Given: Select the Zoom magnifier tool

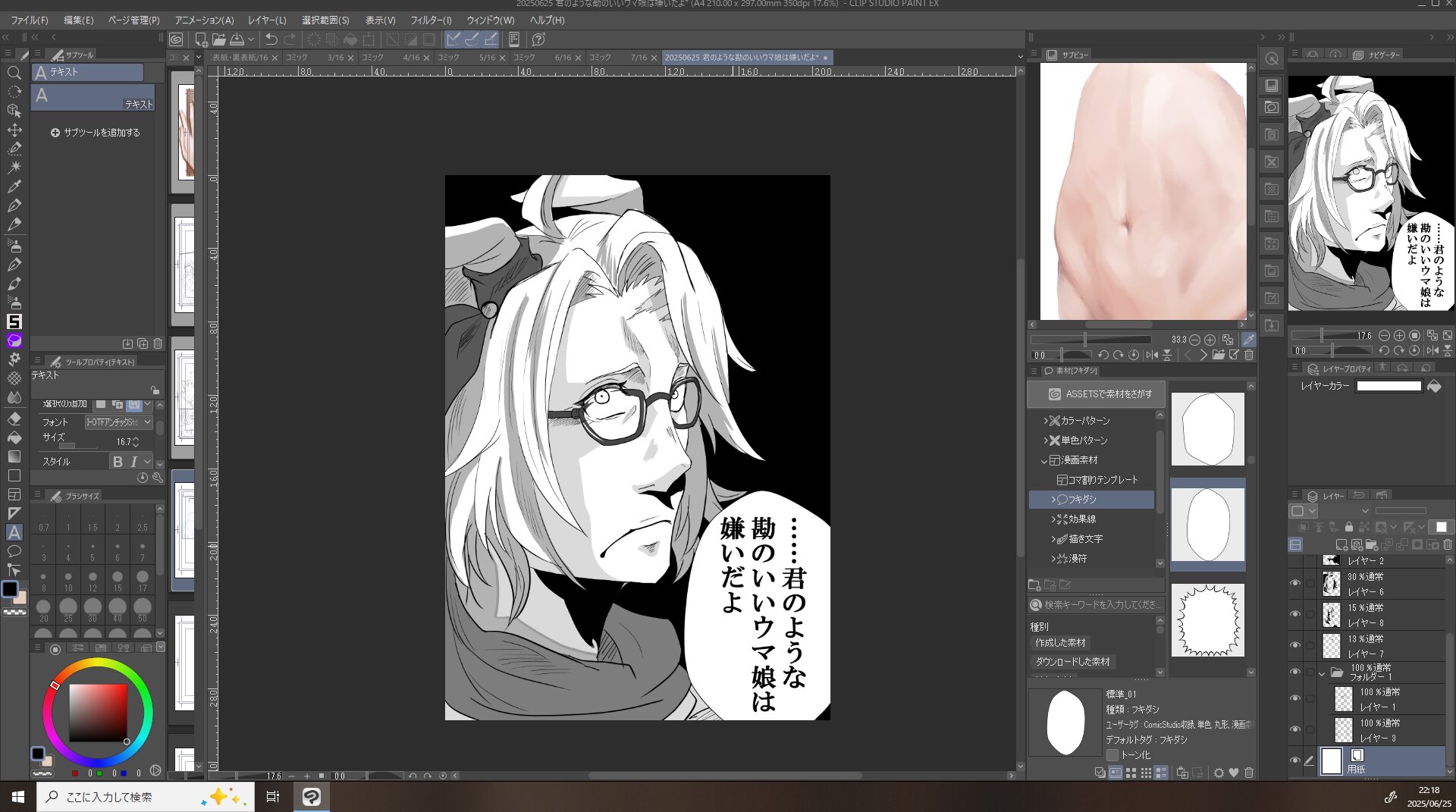Looking at the screenshot, I should coord(14,73).
